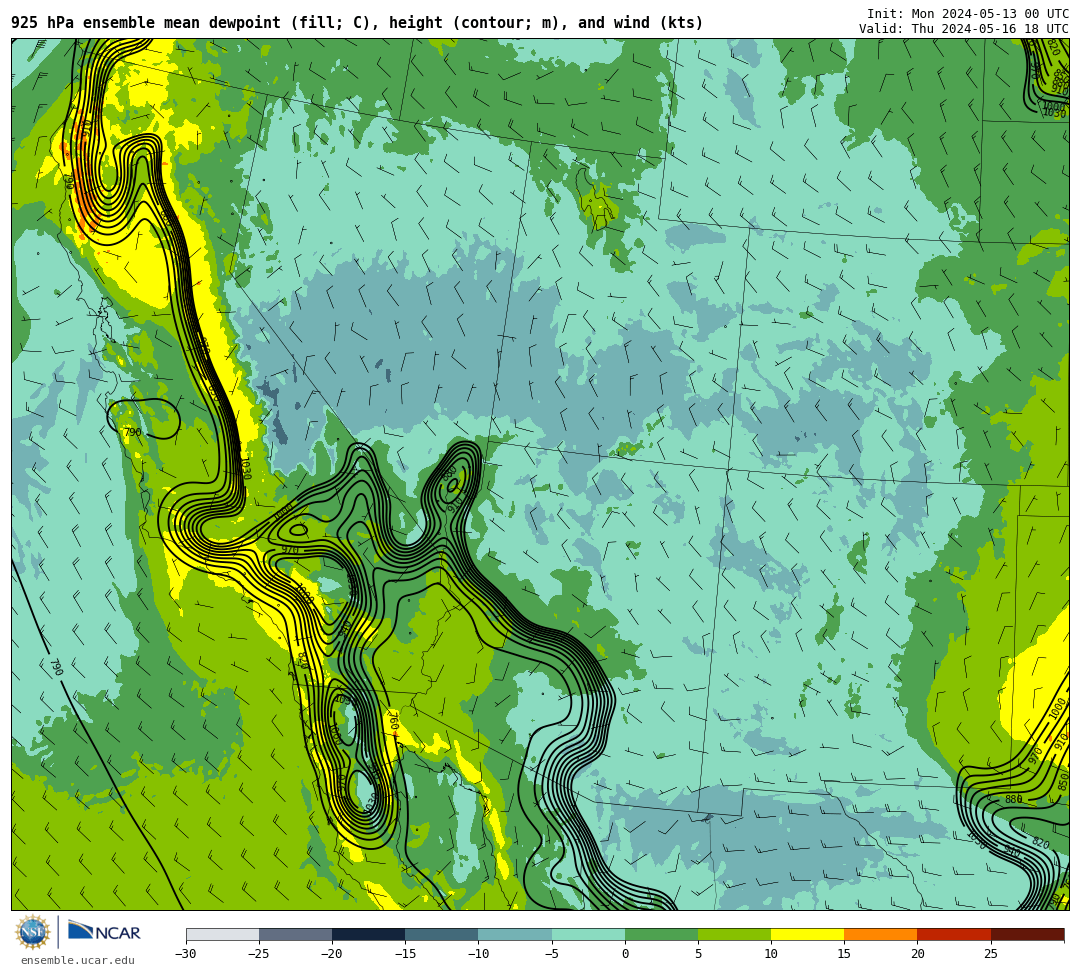Pick the slate grey -25 to -20 swatch

[295, 934]
